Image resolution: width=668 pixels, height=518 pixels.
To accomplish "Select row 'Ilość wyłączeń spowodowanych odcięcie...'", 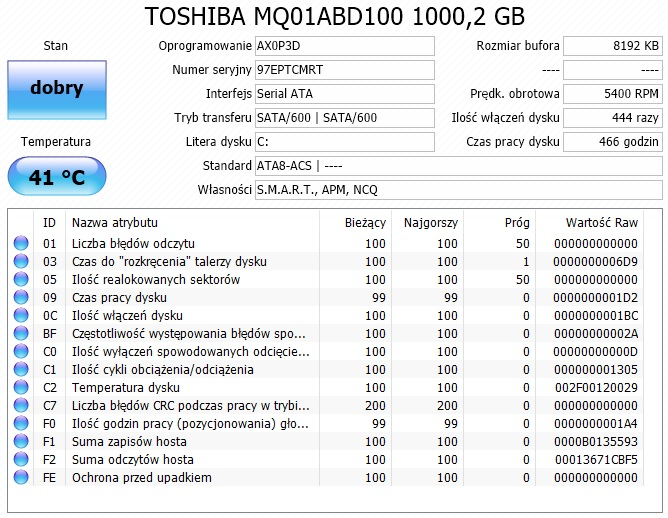I will [326, 351].
